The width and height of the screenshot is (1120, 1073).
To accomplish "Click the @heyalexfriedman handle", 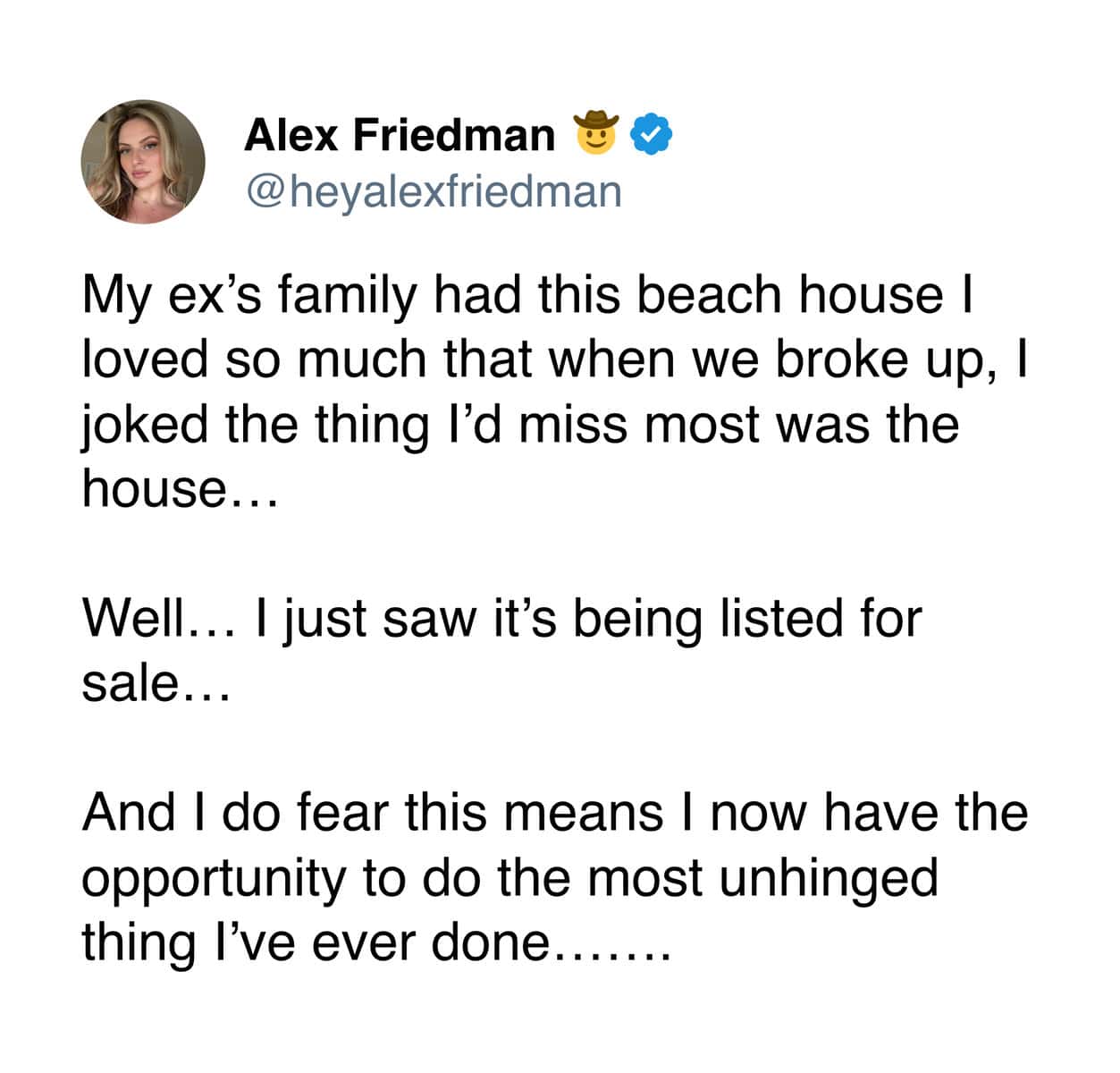I will point(433,190).
